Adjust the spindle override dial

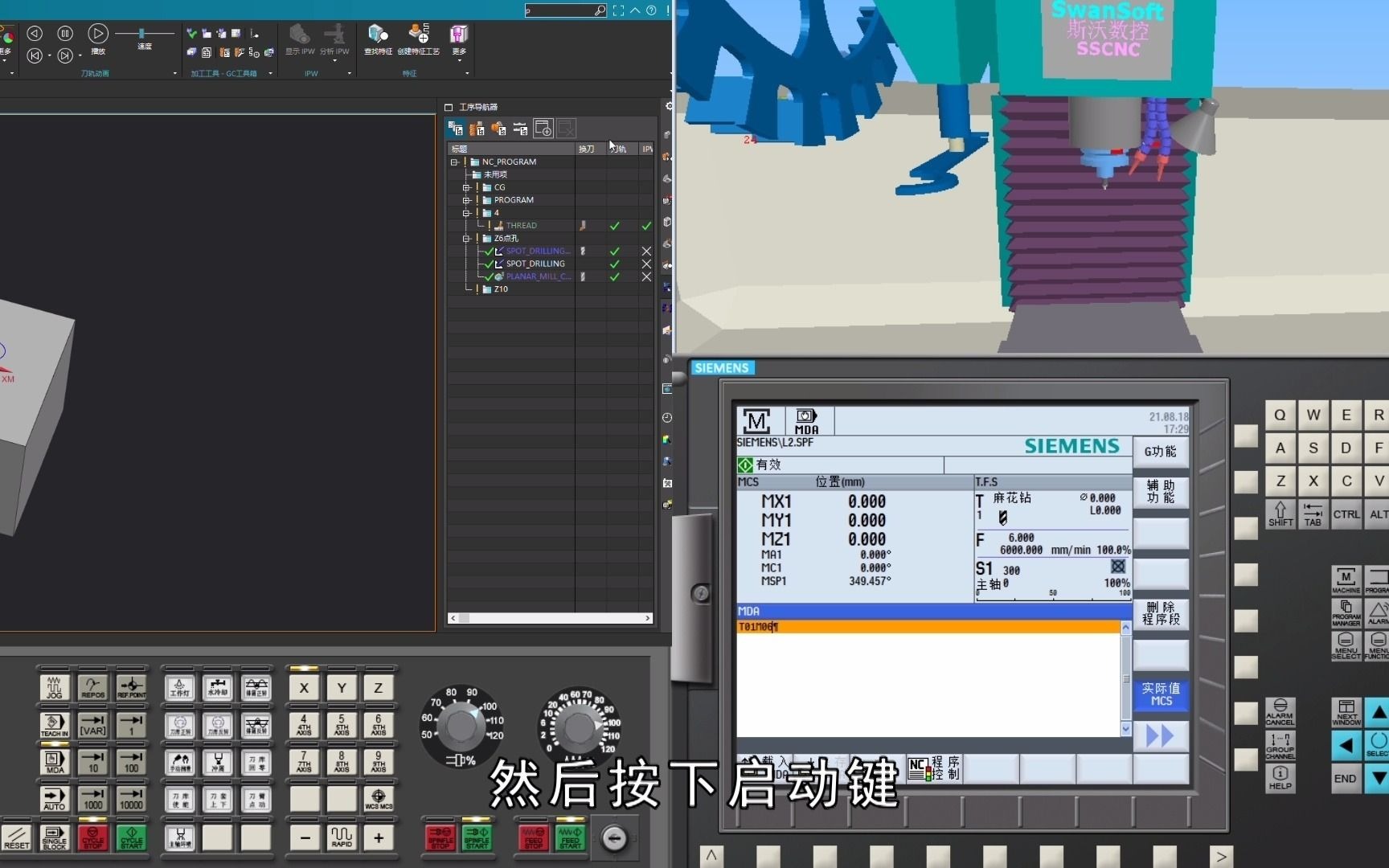(461, 726)
